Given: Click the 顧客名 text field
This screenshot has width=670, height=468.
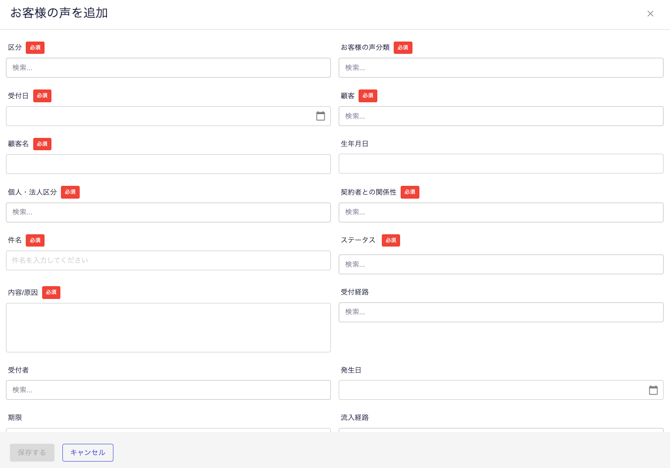Looking at the screenshot, I should pos(168,164).
